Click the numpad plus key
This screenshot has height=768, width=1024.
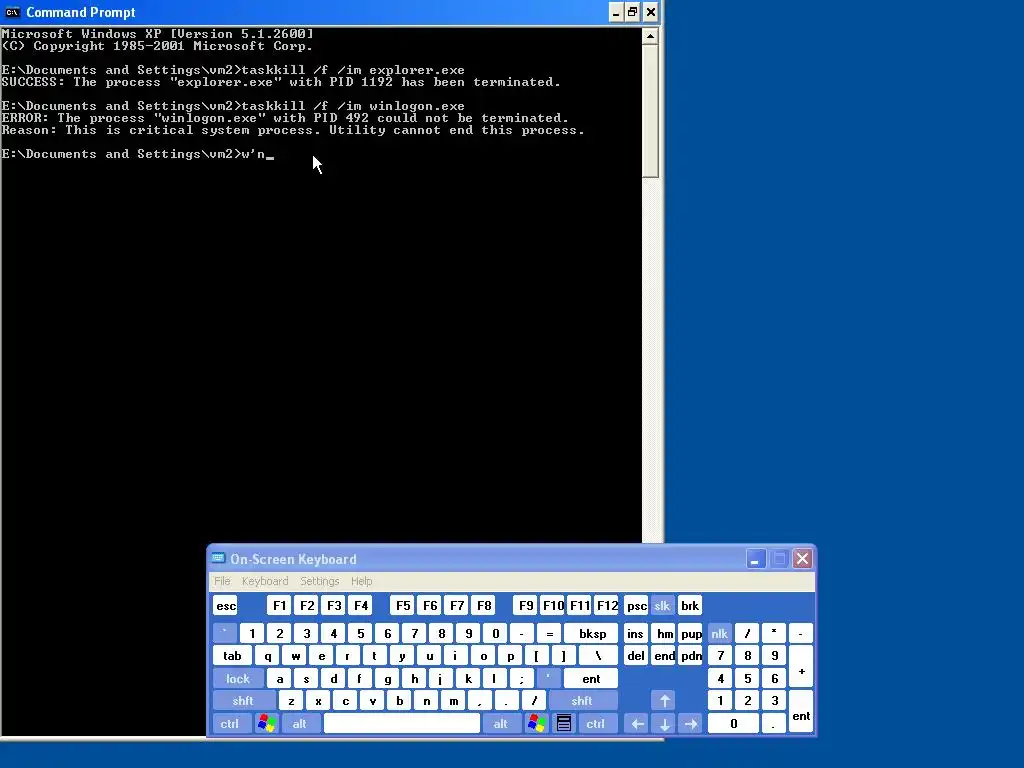(801, 667)
